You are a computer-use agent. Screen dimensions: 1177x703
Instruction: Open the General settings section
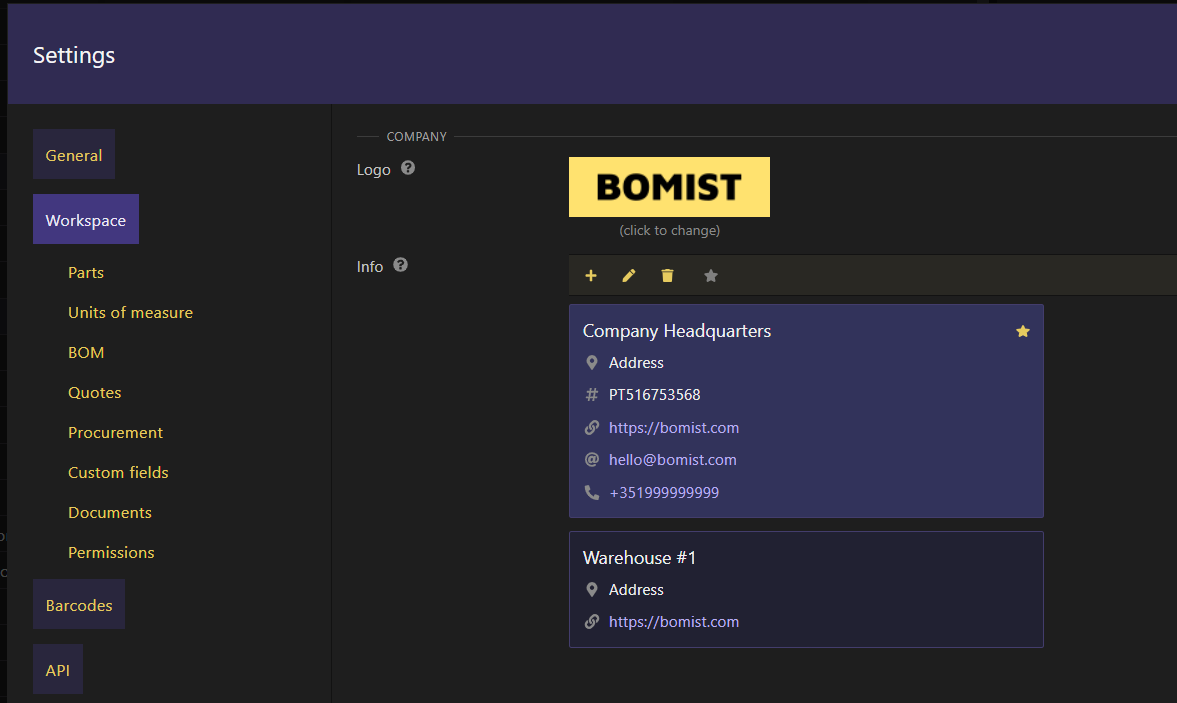point(74,155)
